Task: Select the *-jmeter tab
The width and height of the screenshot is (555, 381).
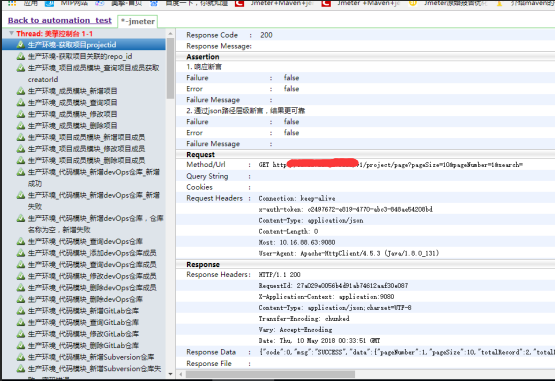Action: 138,21
